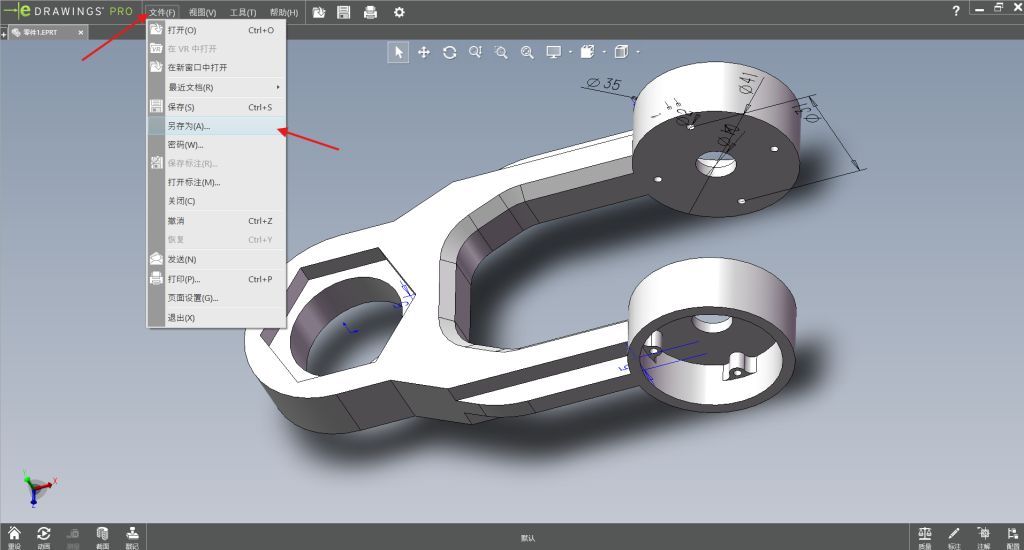Toggle the select arrow tool
Image resolution: width=1024 pixels, height=550 pixels.
pos(399,52)
